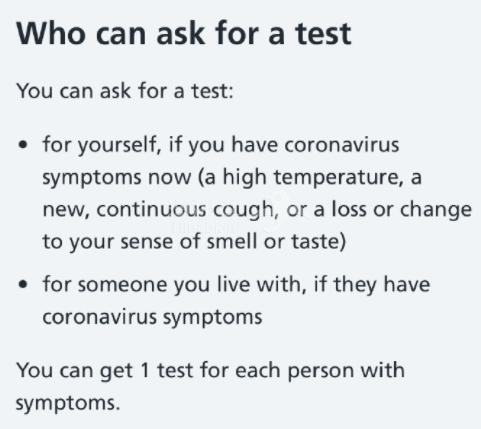The image size is (481, 429).
Task: Click the 'Who can ask for a test' heading
Action: pos(184,34)
